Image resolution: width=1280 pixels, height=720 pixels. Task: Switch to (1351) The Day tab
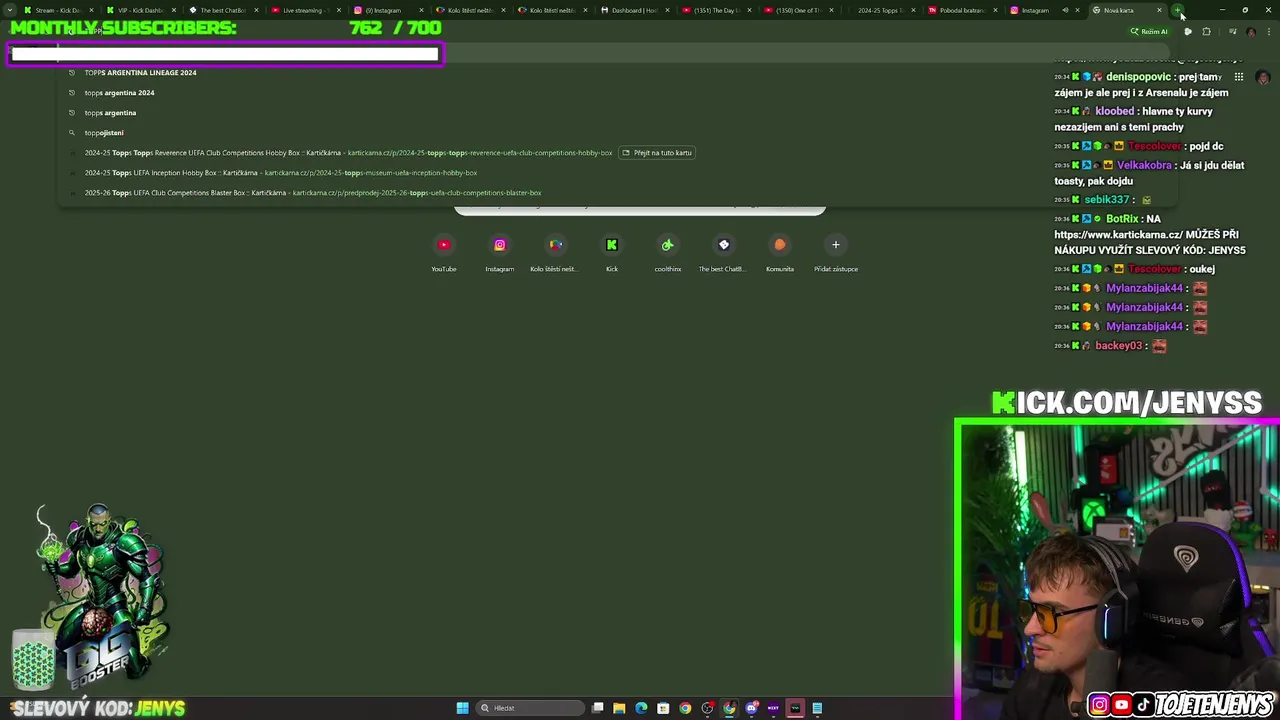click(x=714, y=10)
